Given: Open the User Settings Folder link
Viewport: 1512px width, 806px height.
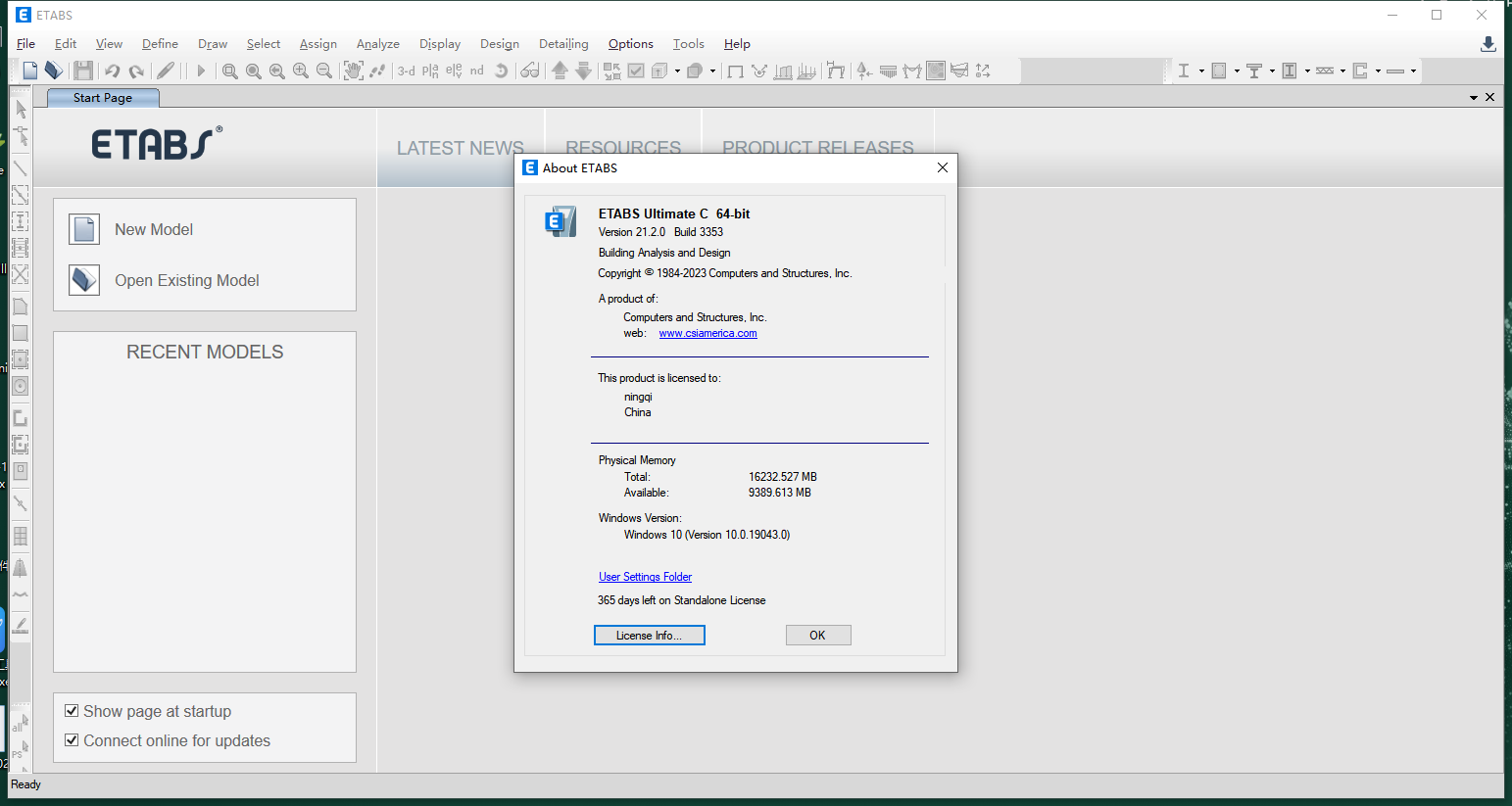Looking at the screenshot, I should click(645, 577).
